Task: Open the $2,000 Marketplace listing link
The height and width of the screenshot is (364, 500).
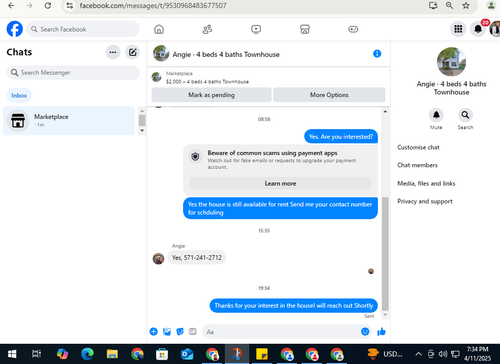Action: (207, 82)
